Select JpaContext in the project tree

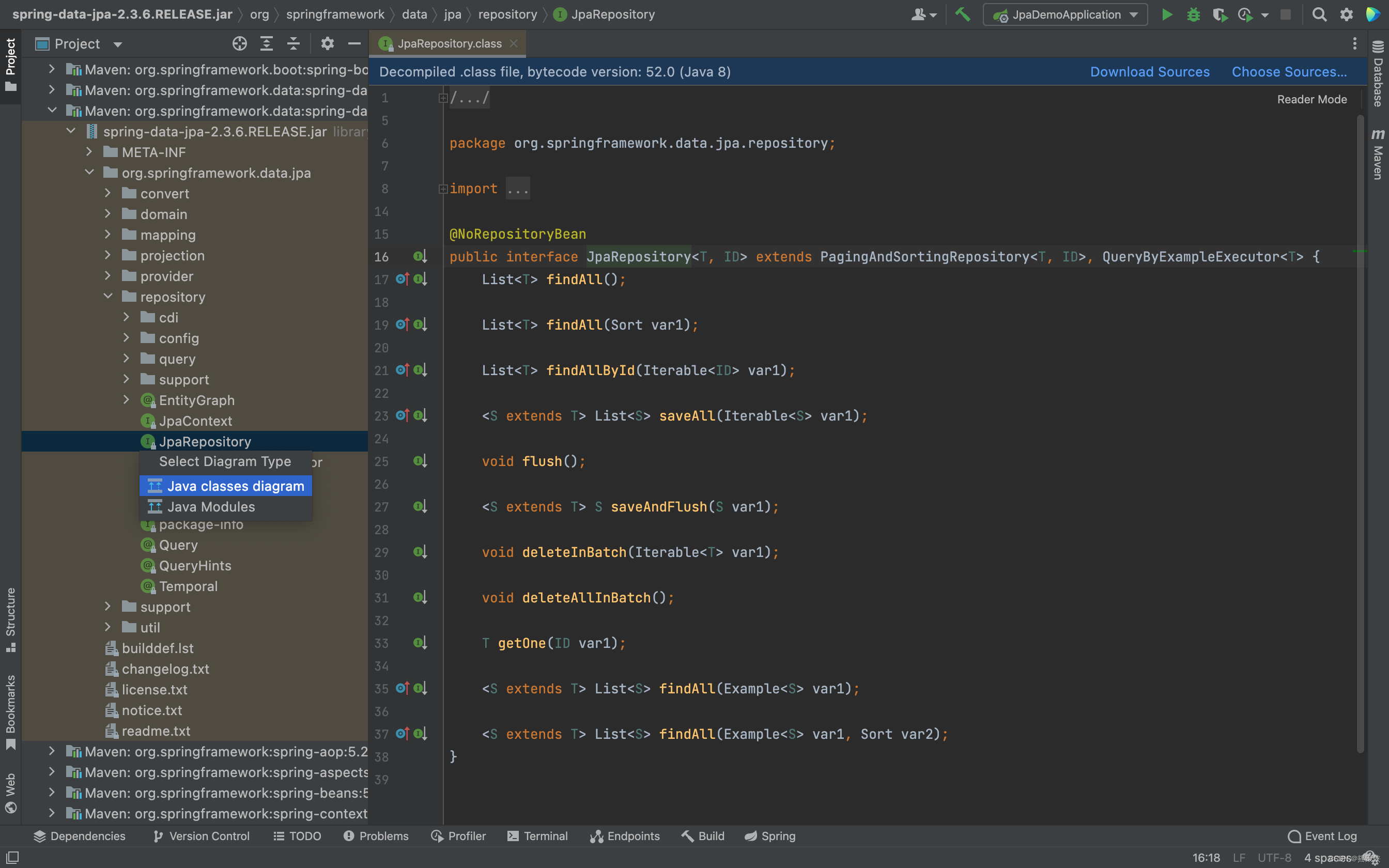pos(195,421)
